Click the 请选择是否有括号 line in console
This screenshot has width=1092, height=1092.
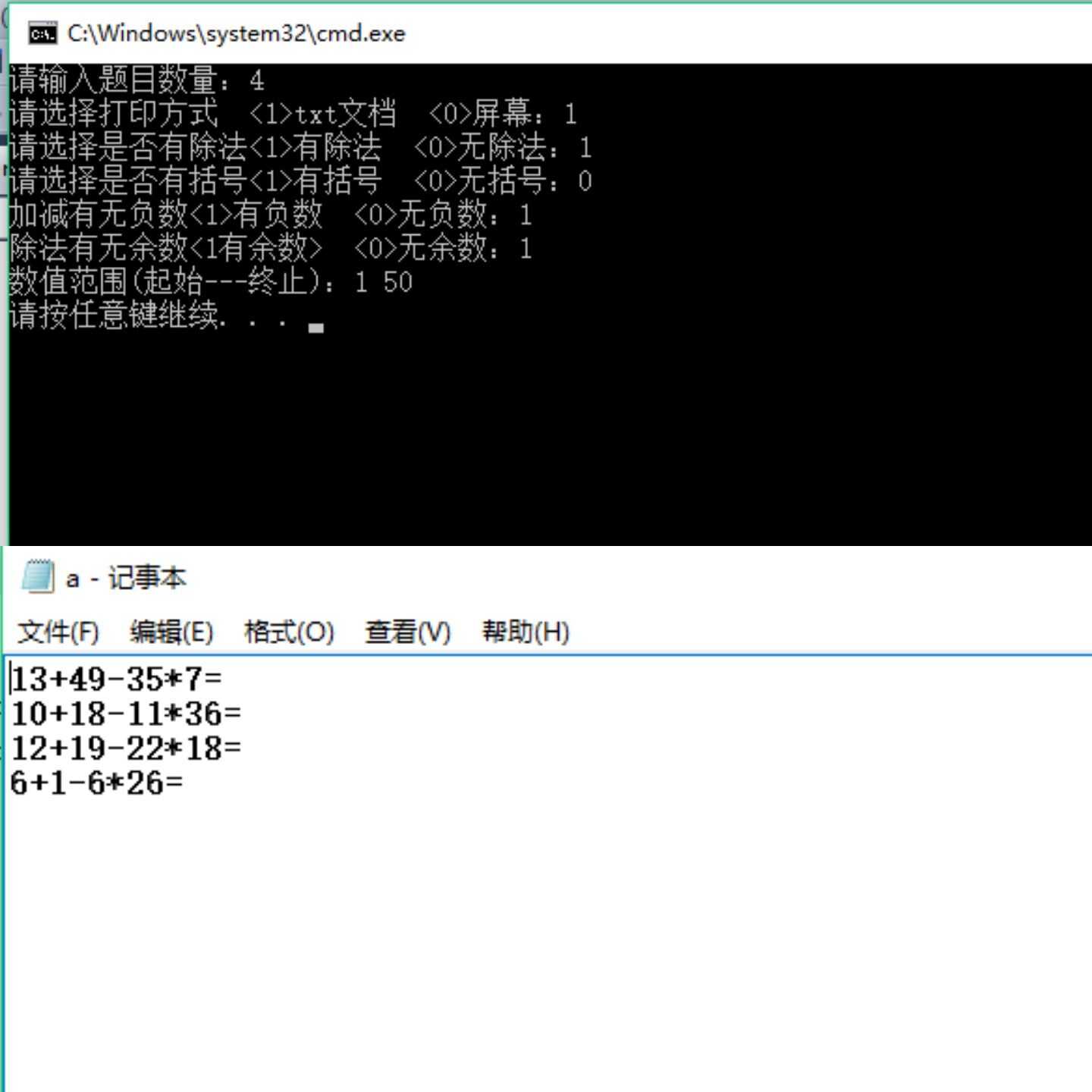(301, 180)
